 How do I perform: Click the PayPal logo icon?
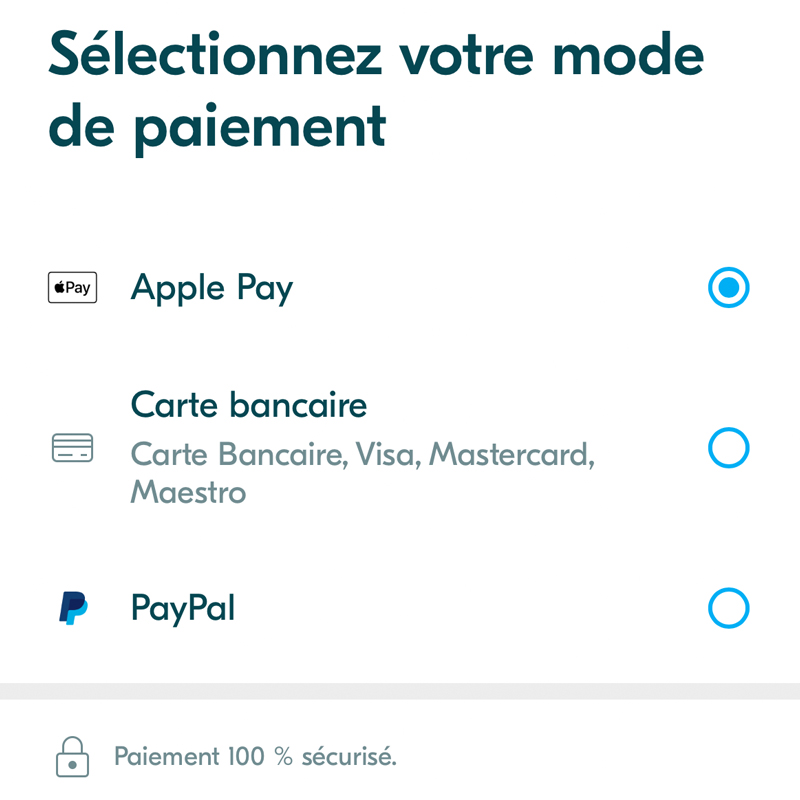coord(72,608)
